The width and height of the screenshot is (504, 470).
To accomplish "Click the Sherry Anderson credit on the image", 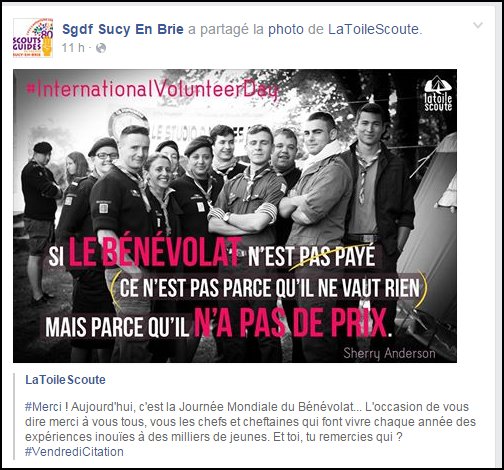I will coord(389,353).
